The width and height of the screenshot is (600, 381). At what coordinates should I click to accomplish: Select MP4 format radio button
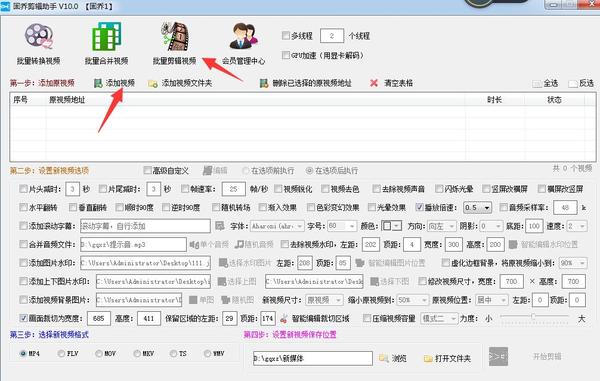coord(23,353)
